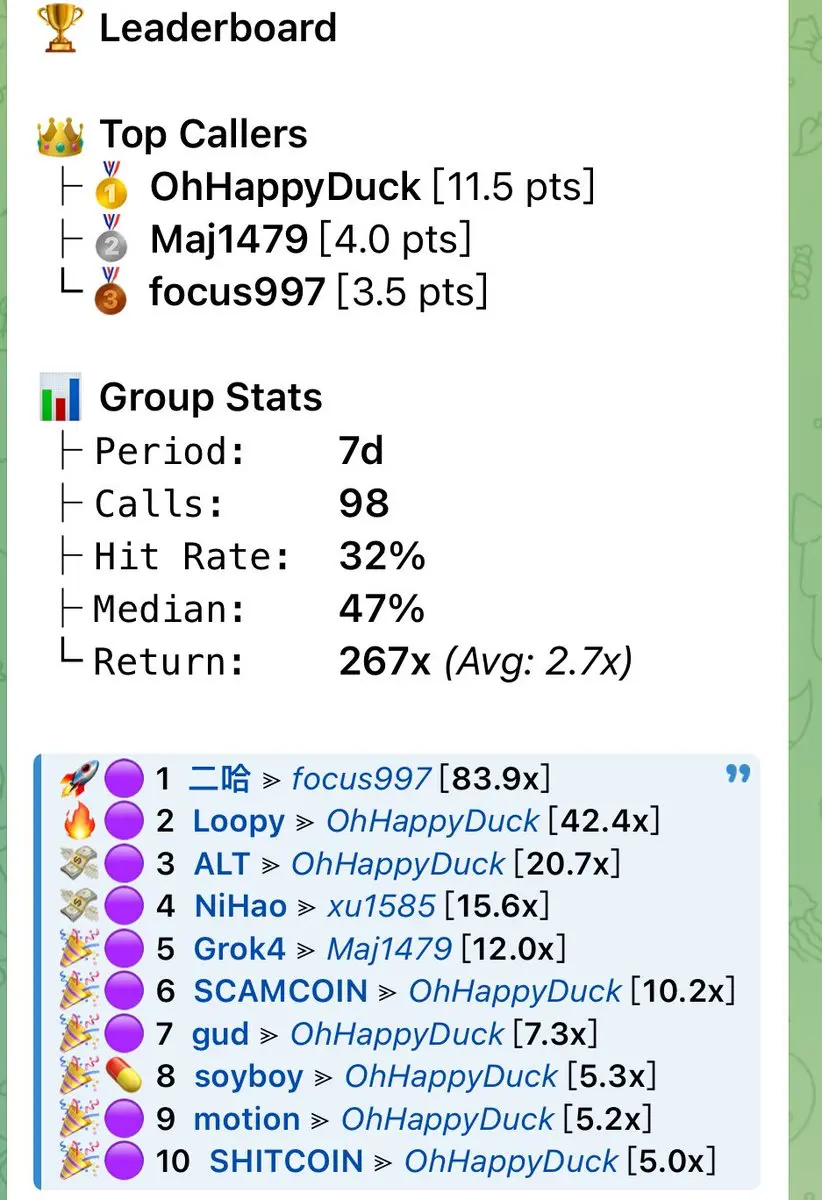The image size is (822, 1200).
Task: Open the SHITCOIN token link
Action: pos(286,1161)
